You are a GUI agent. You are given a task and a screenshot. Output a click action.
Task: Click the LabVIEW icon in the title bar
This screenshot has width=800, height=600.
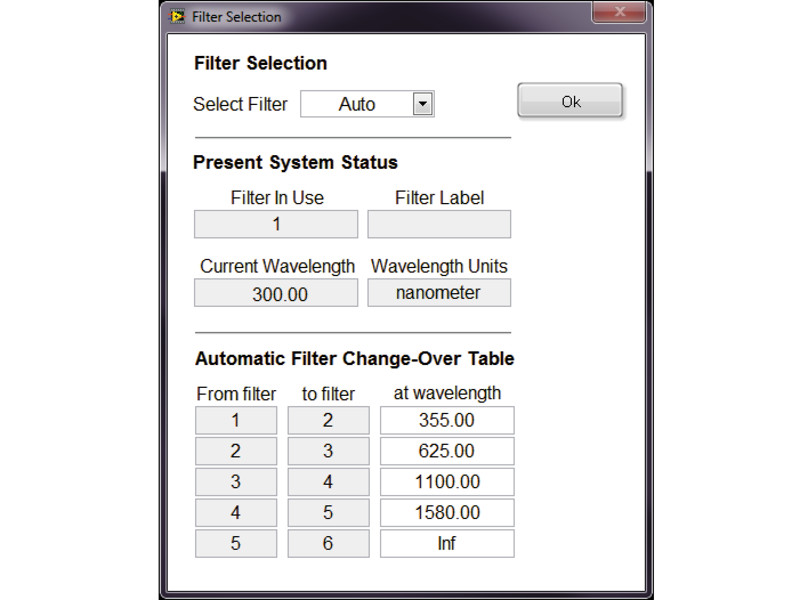click(x=178, y=16)
